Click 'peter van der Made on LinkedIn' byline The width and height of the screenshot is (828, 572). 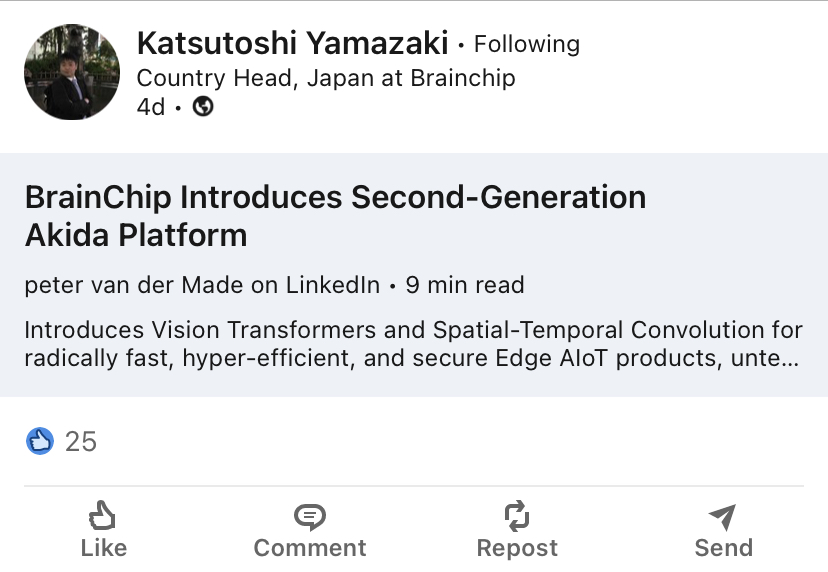click(202, 285)
